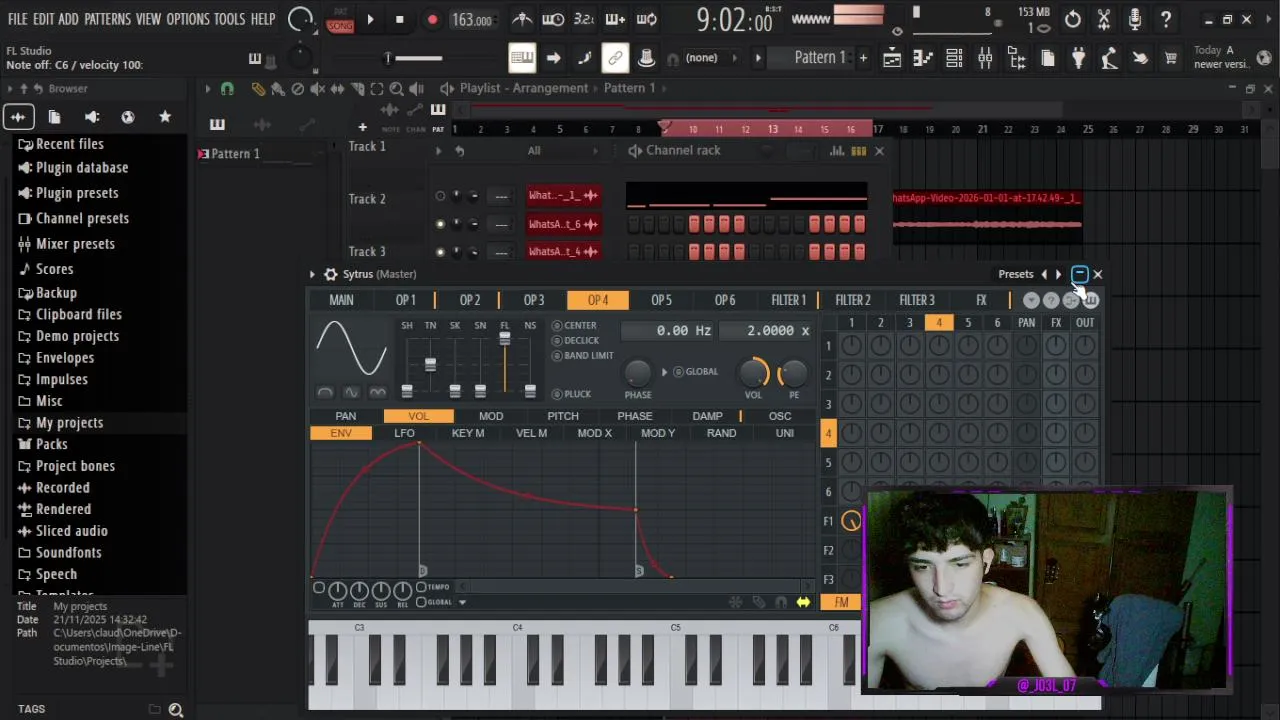The image size is (1280, 720).
Task: Click the plug-in picker plug icon
Action: tap(1078, 59)
